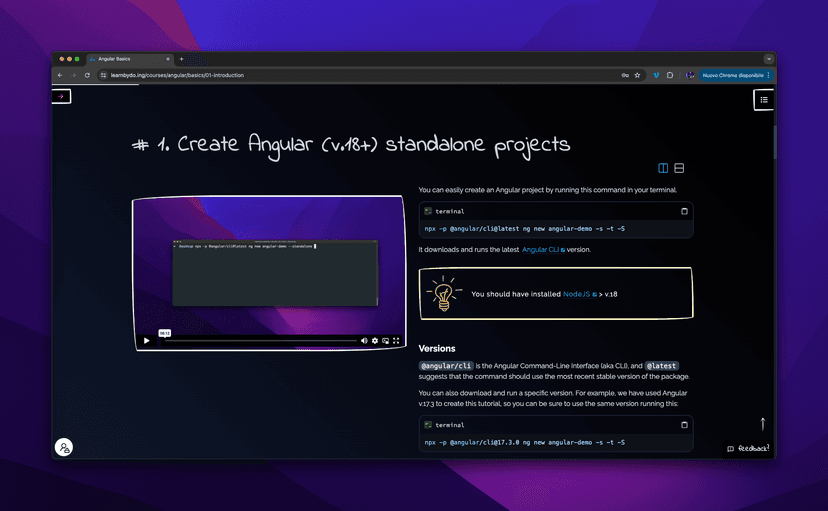The height and width of the screenshot is (511, 828).
Task: Click Nuovo Chrome disponibile update button
Action: (736, 75)
